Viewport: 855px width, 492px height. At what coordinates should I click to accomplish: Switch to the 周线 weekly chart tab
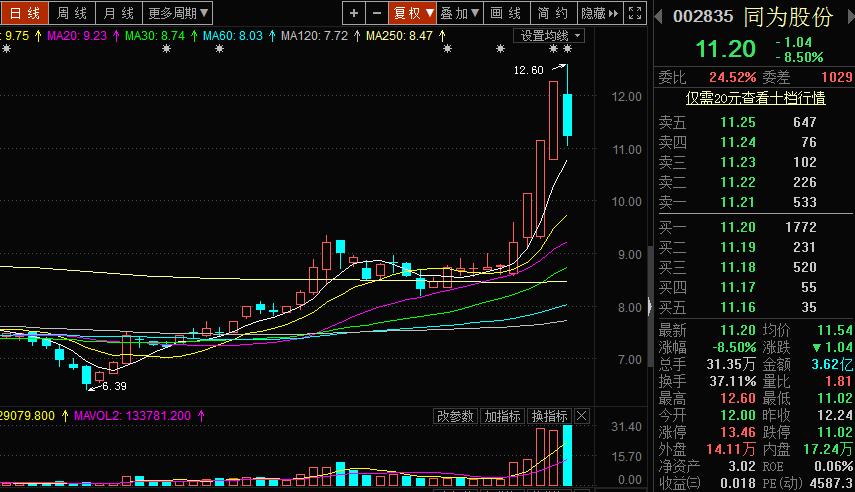71,13
